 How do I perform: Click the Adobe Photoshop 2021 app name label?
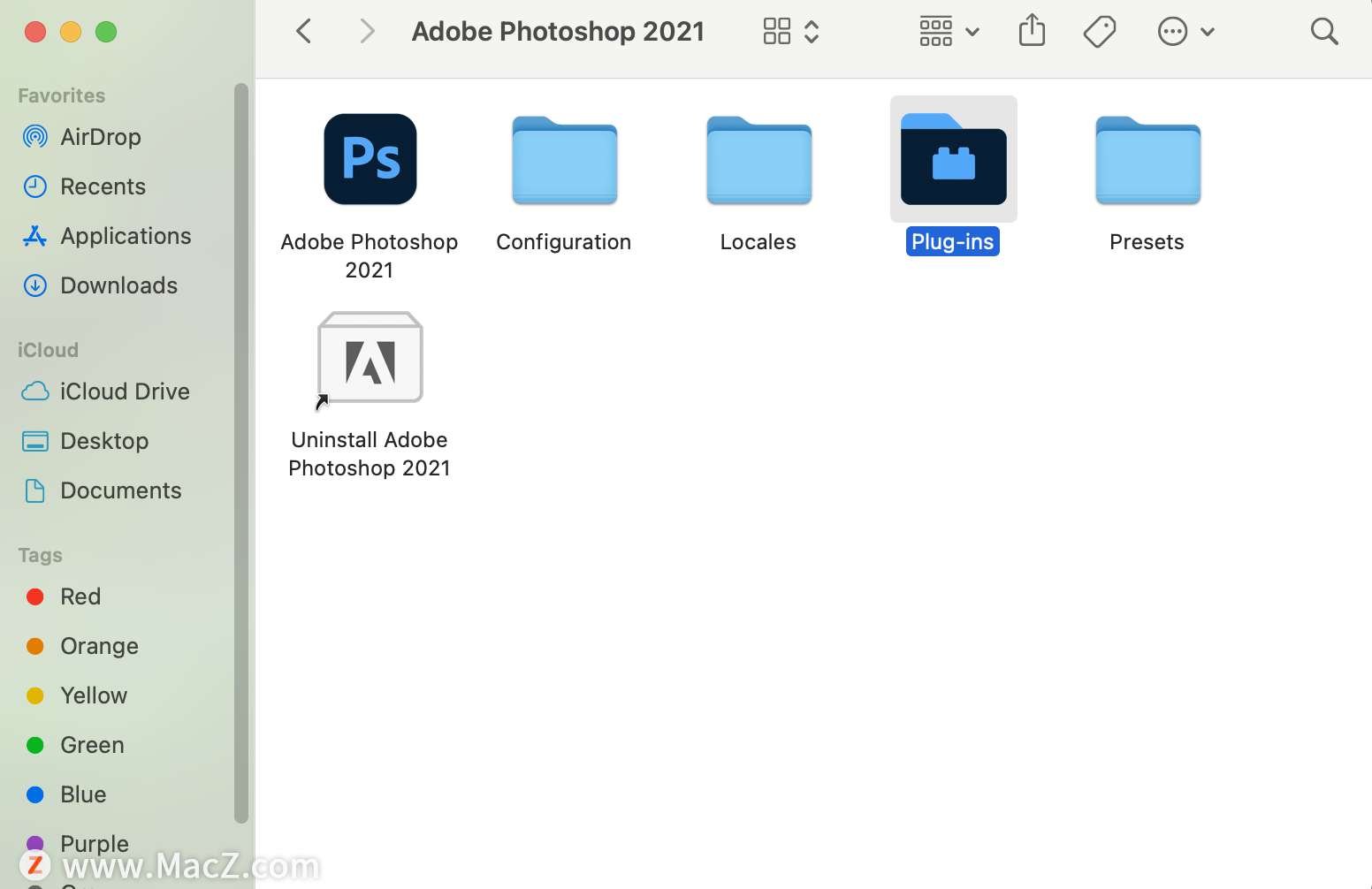[x=370, y=256]
